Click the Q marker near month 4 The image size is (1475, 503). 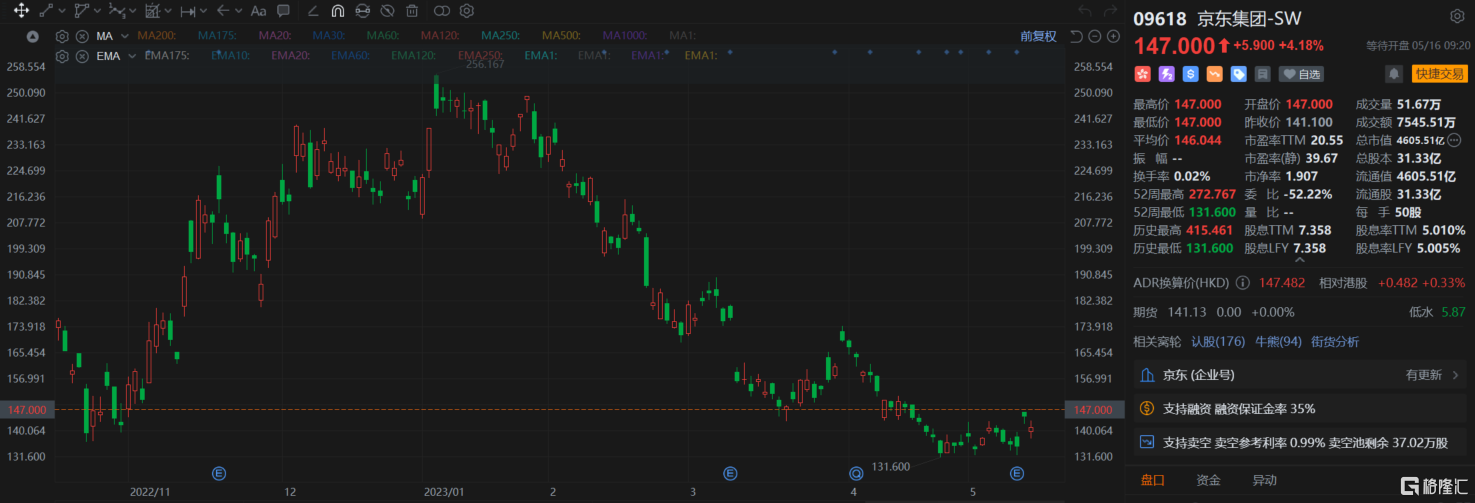[x=856, y=472]
